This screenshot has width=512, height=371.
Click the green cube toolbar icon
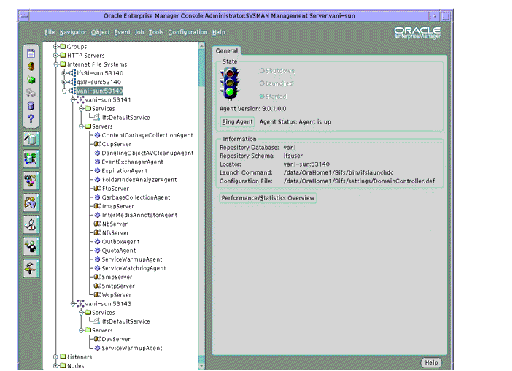31,80
